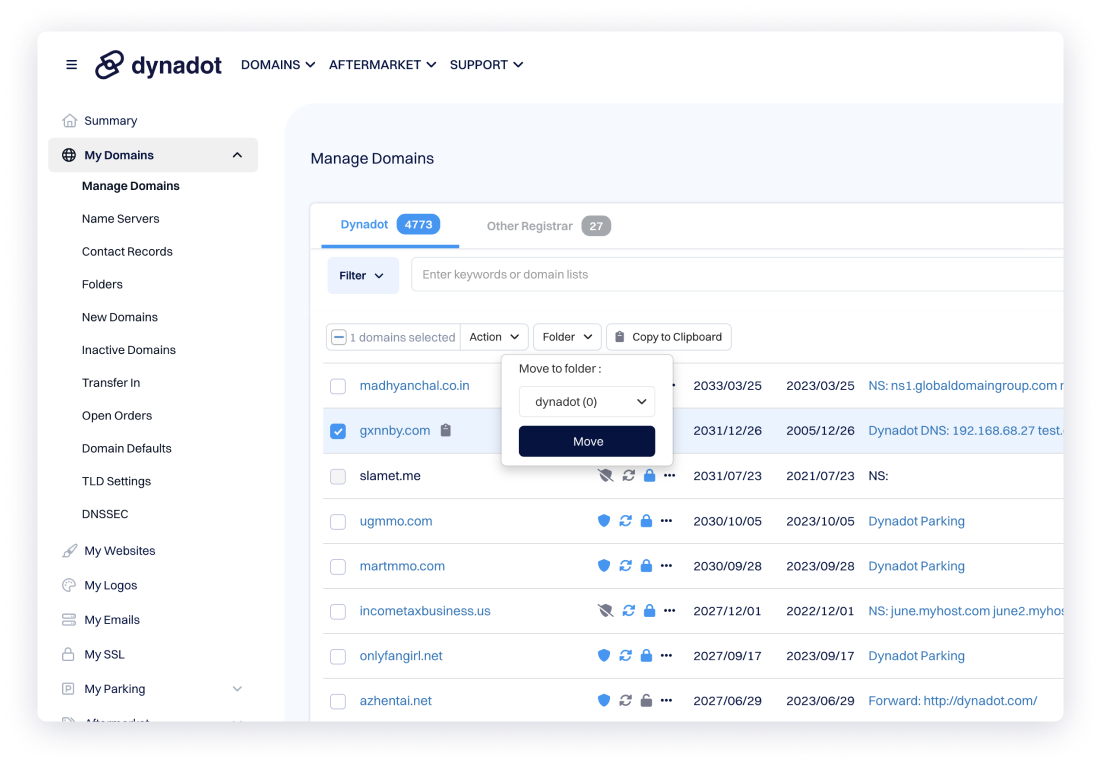Click the privacy shield icon for ugmmo.com

coord(604,521)
